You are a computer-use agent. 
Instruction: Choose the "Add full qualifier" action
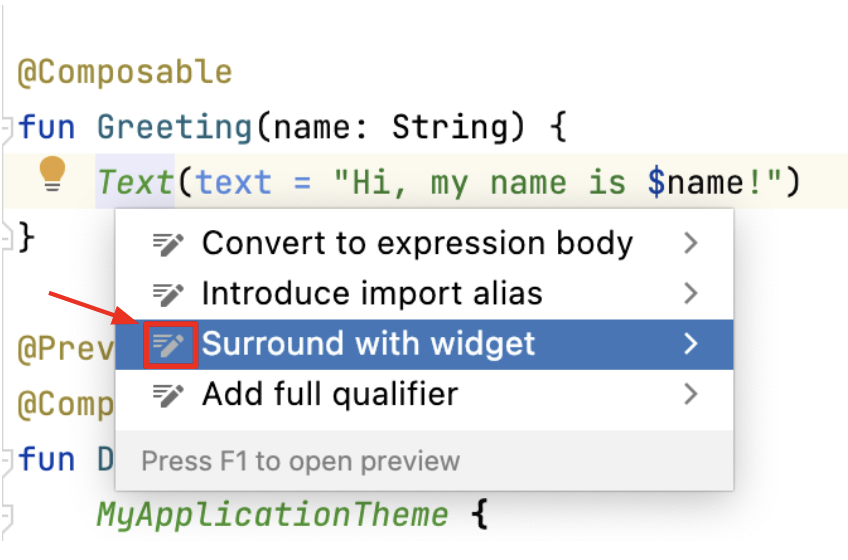coord(330,395)
